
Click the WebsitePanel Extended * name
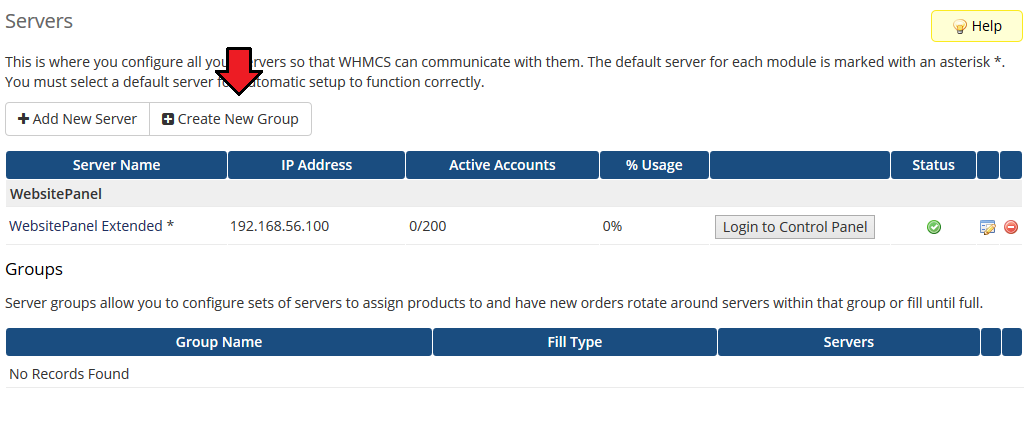[x=91, y=226]
